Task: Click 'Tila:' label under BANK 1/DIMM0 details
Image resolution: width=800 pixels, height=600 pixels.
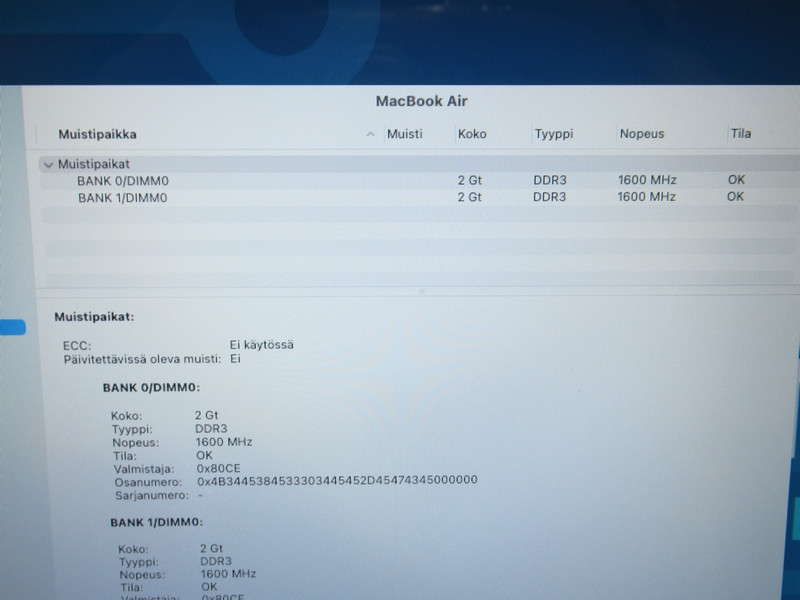Action: point(132,588)
